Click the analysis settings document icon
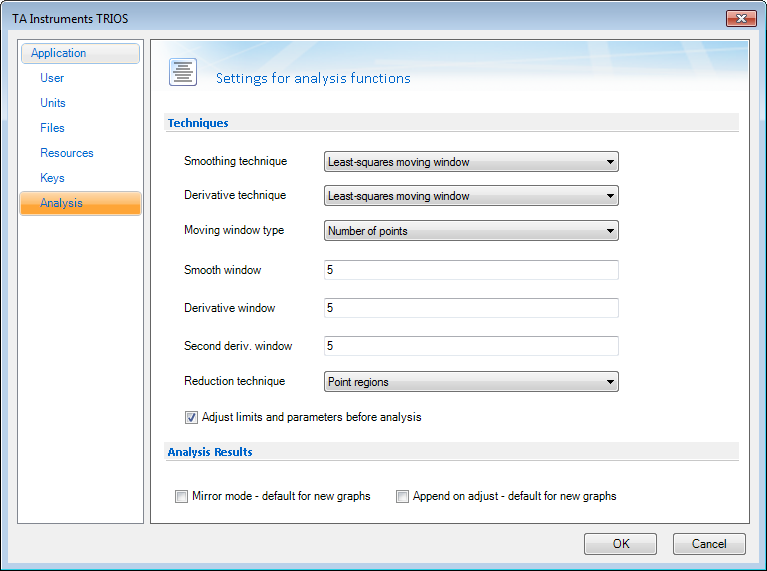This screenshot has width=767, height=571. point(183,72)
